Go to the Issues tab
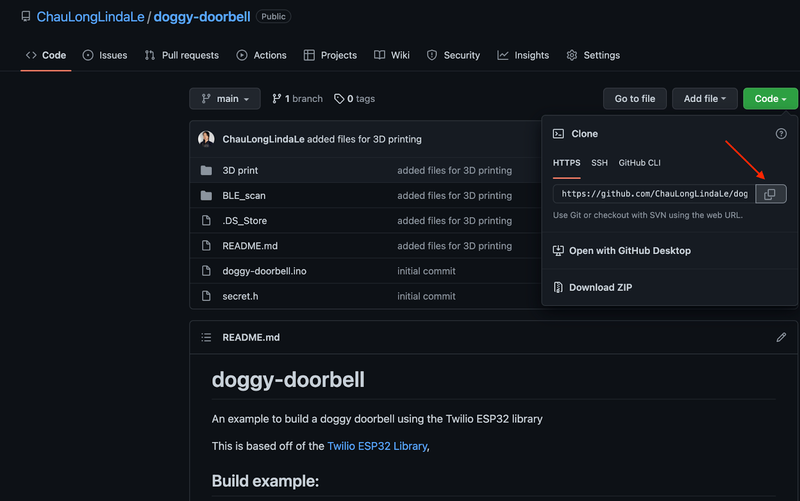Image resolution: width=800 pixels, height=501 pixels. point(105,55)
